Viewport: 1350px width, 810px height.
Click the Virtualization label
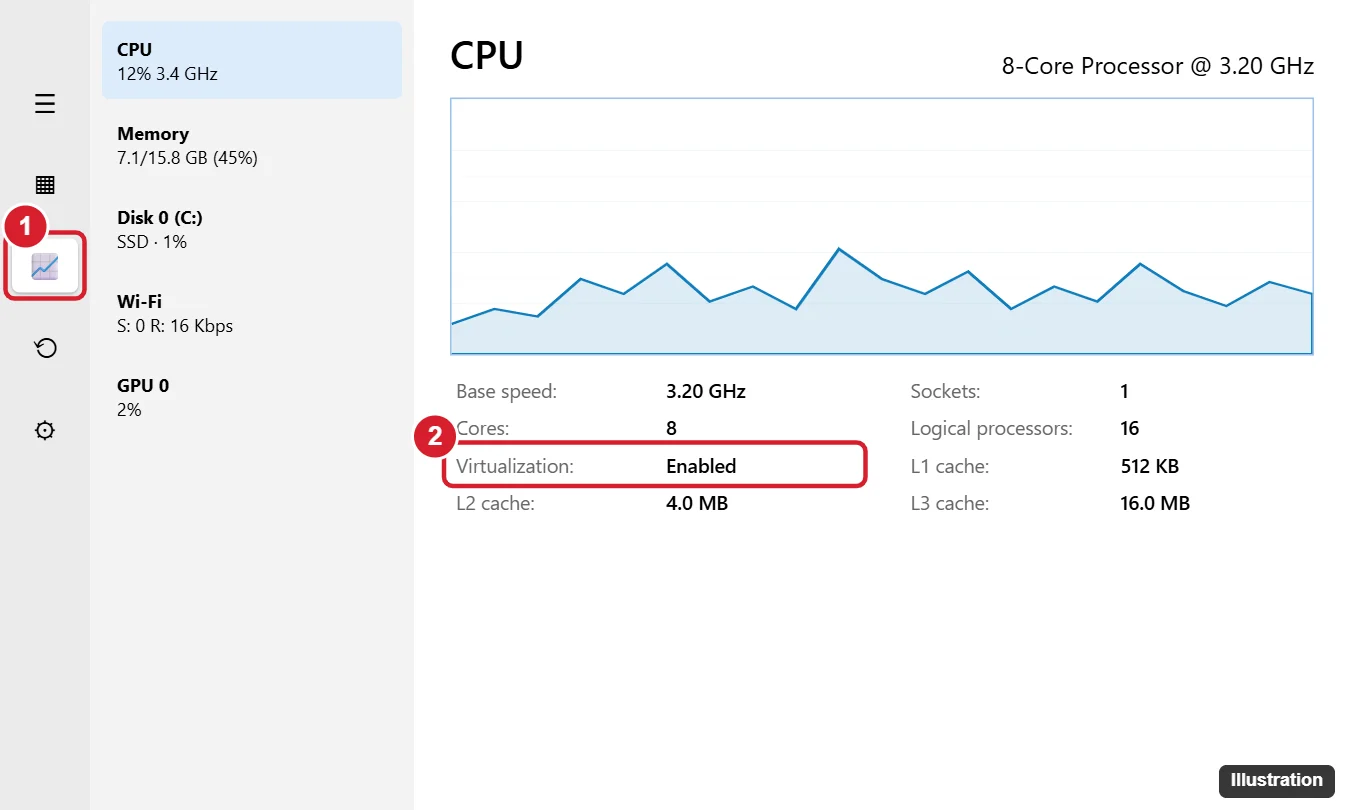[515, 466]
